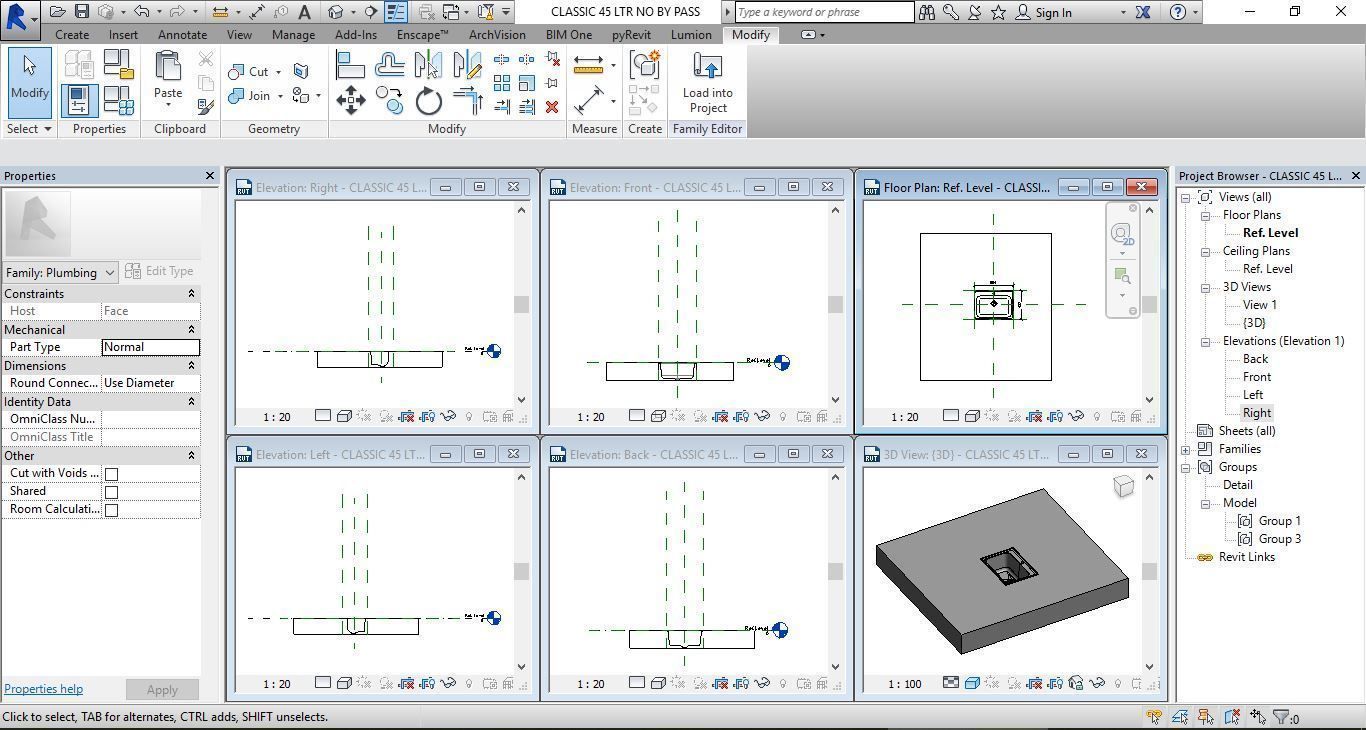Activate the Rotate tool
This screenshot has height=730, width=1366.
click(428, 100)
